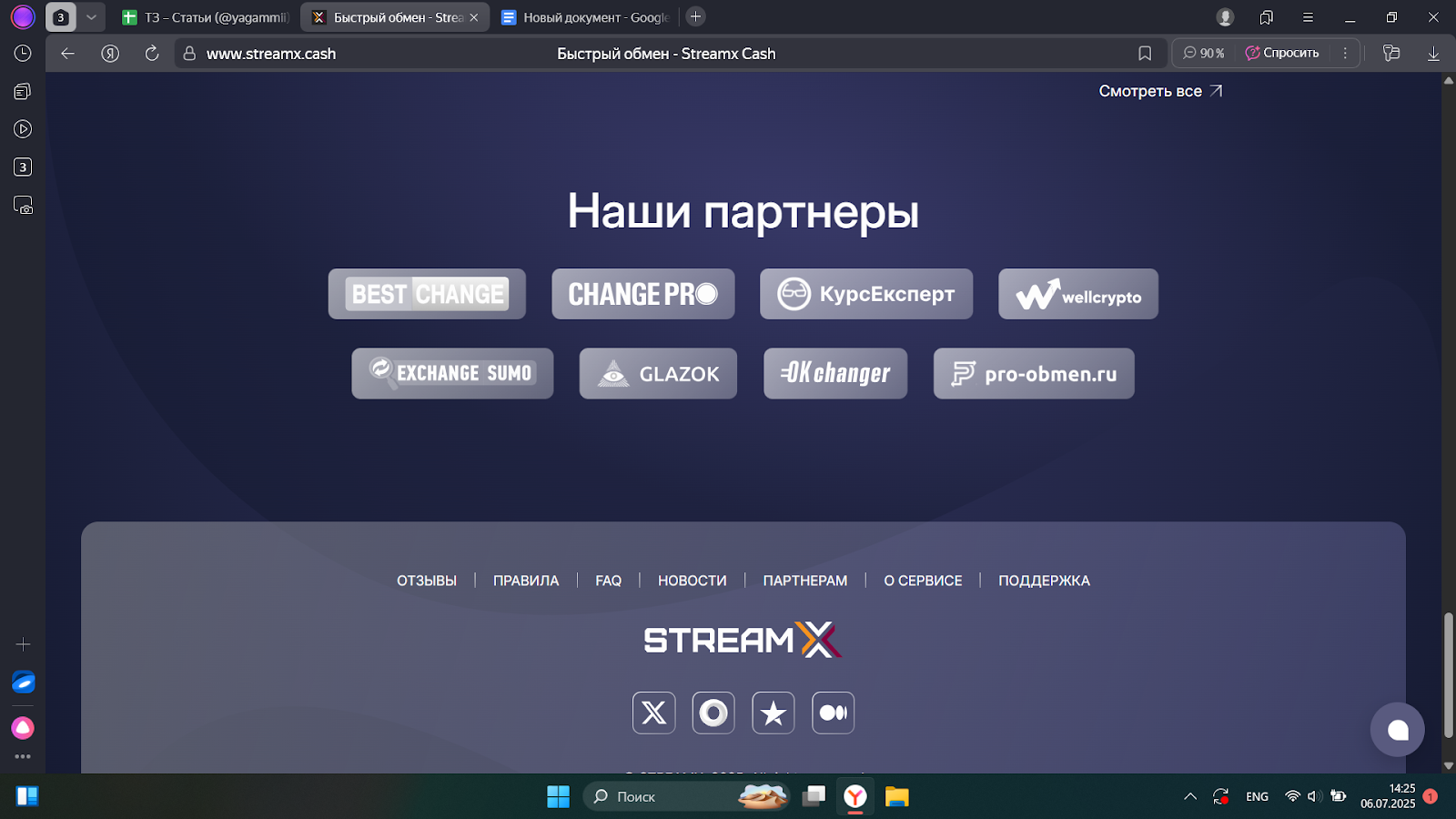1456x819 pixels.
Task: Open pro-obmen.ru partner logo
Action: point(1034,373)
